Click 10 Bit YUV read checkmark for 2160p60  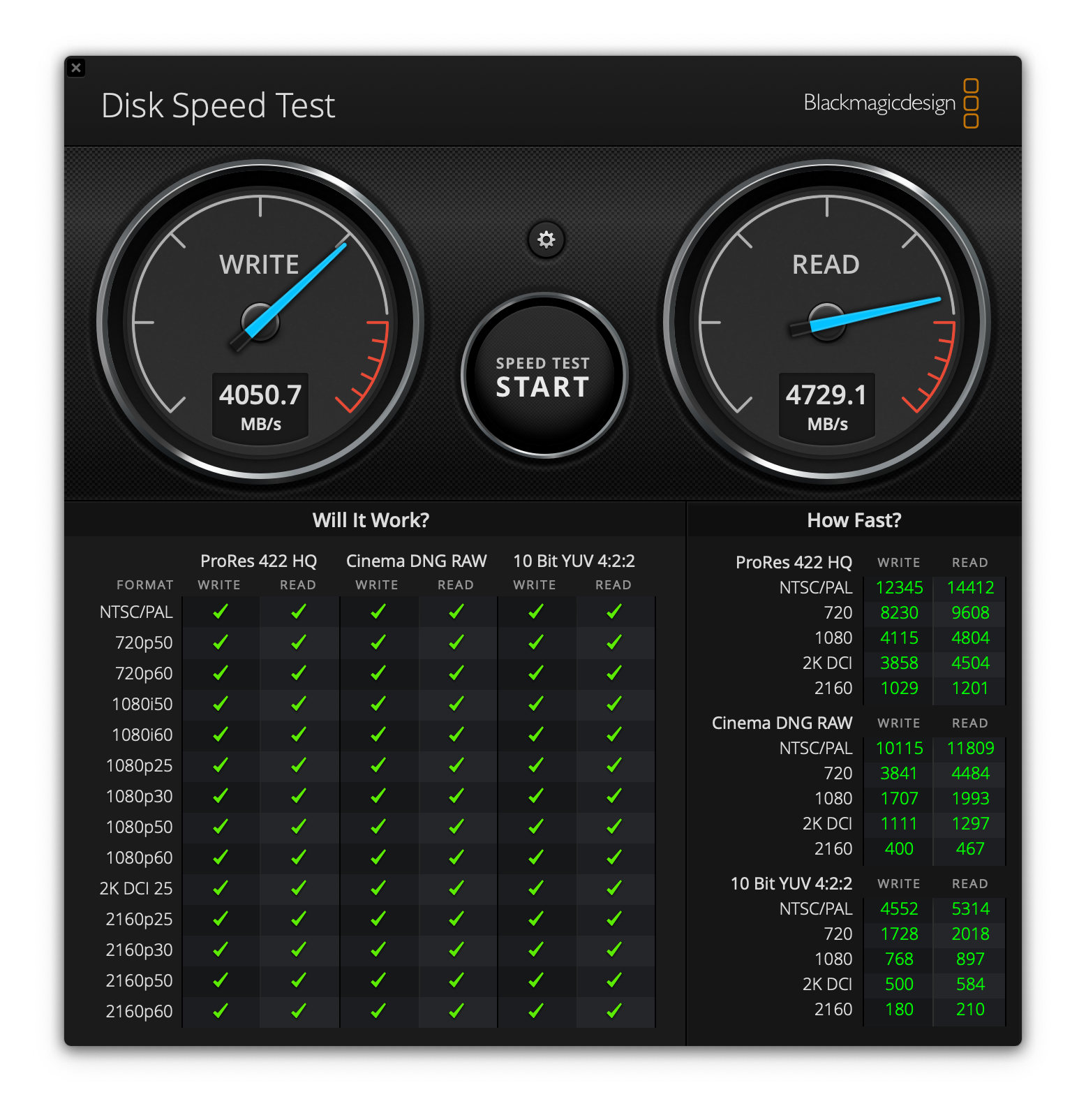pos(614,1011)
